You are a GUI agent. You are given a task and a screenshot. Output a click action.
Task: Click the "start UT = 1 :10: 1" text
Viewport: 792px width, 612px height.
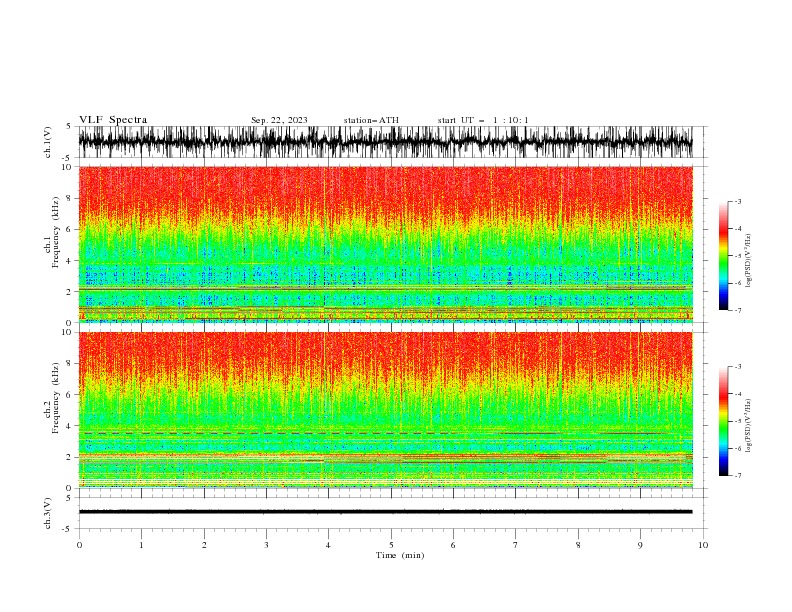tap(483, 120)
